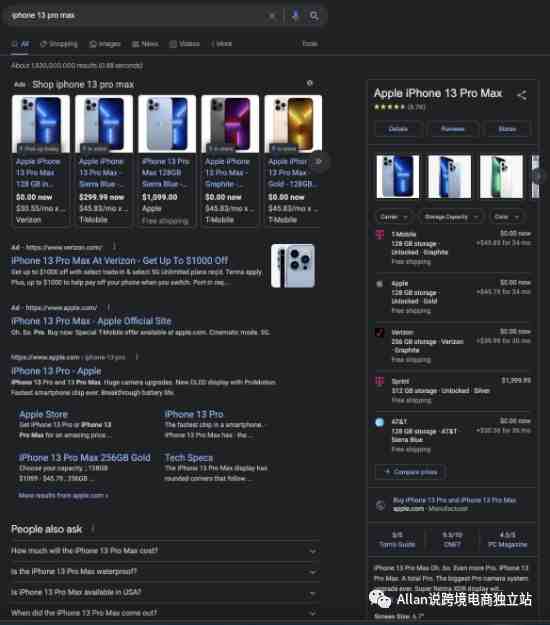Open the Storage Capacity filter dropdown
This screenshot has height=625, width=550.
tap(450, 217)
